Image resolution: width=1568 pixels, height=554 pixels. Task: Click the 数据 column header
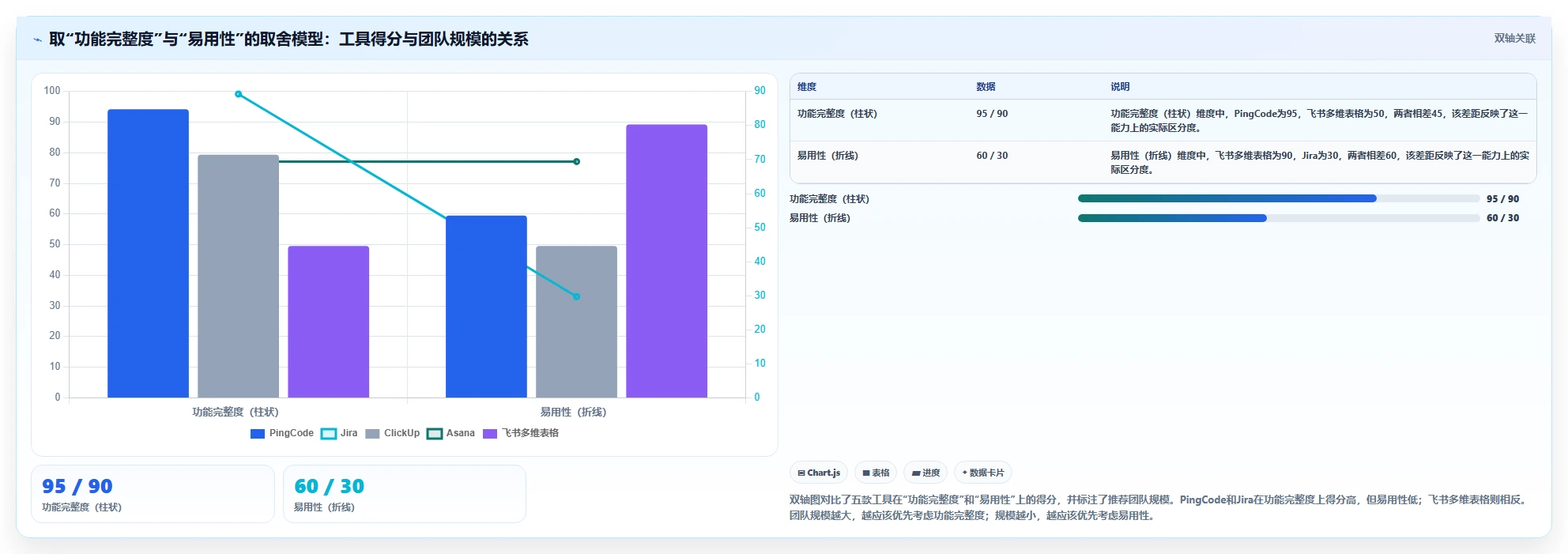[x=986, y=87]
